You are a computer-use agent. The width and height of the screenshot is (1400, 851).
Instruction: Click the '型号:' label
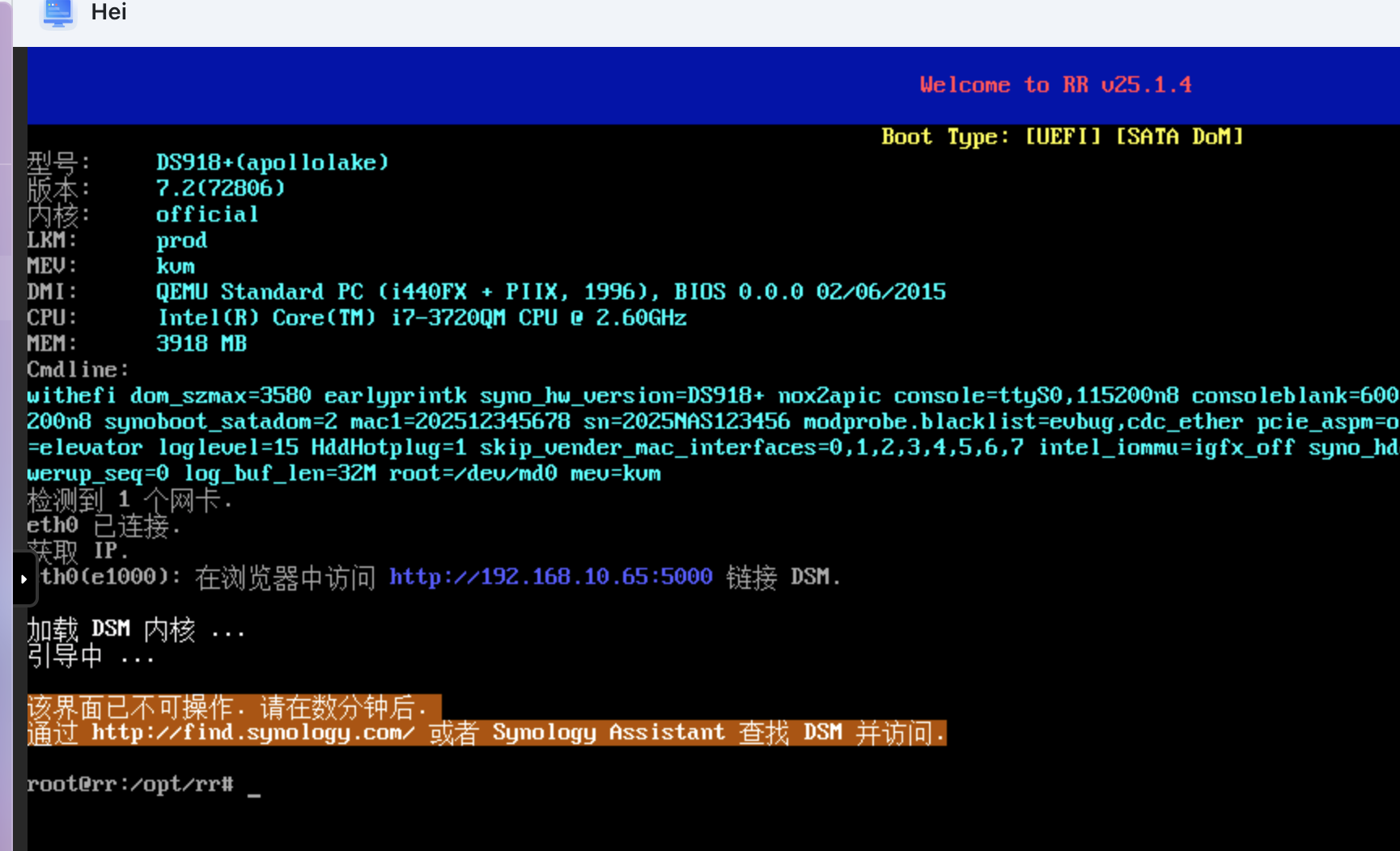click(58, 163)
